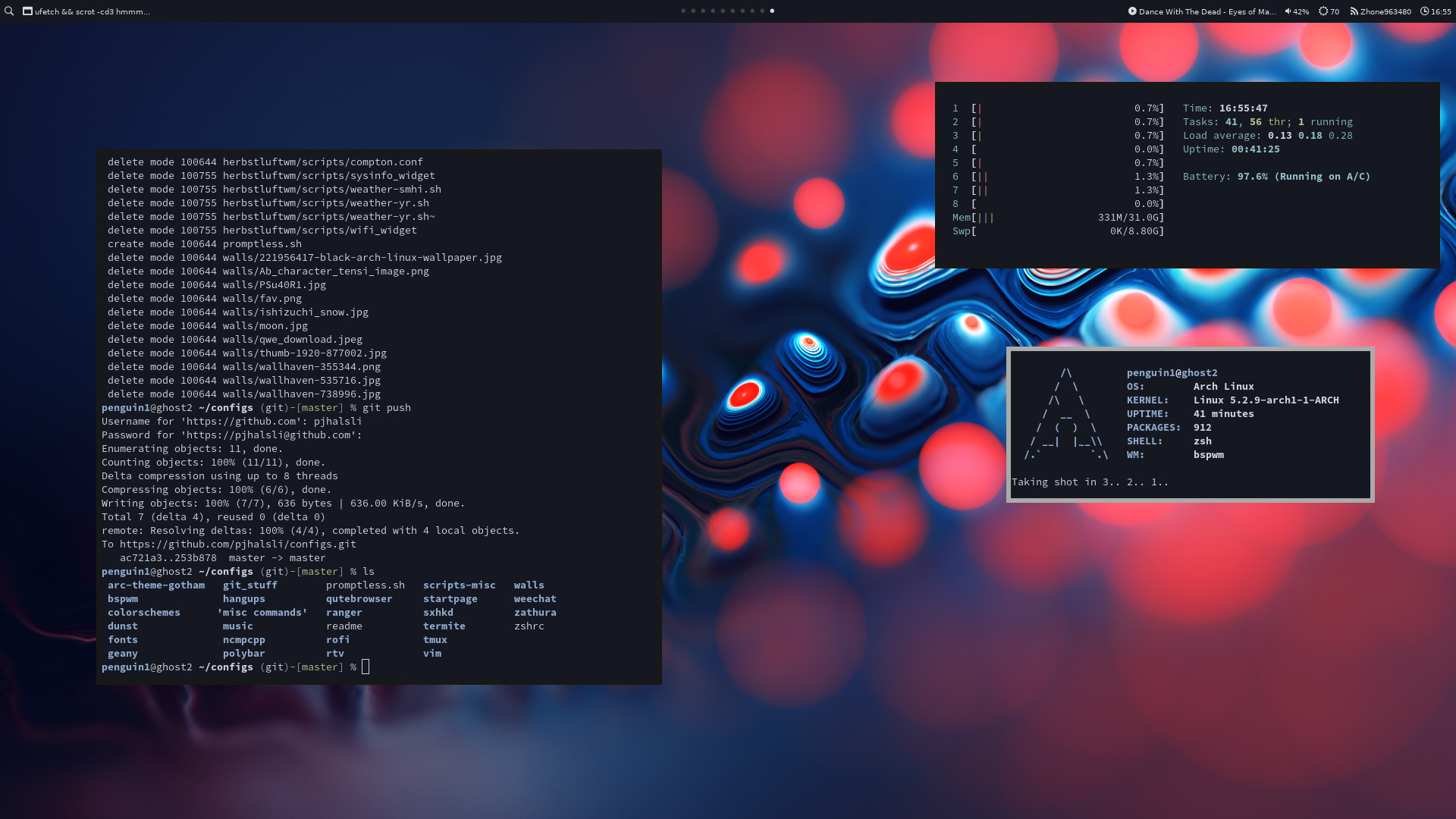Click the 'promptless.sh' file in the ls output
The image size is (1456, 819).
click(366, 585)
